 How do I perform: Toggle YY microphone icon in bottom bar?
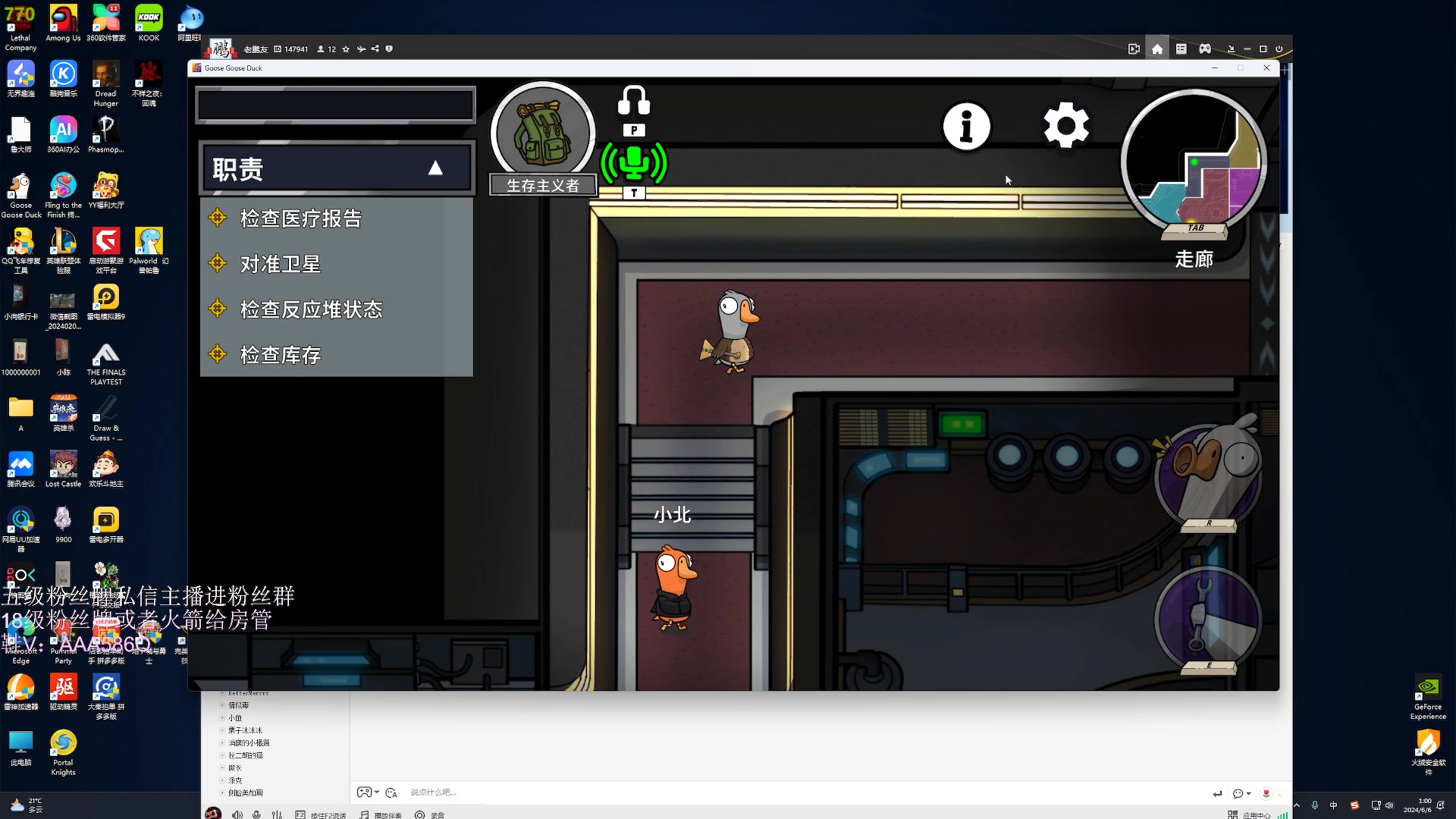click(257, 814)
